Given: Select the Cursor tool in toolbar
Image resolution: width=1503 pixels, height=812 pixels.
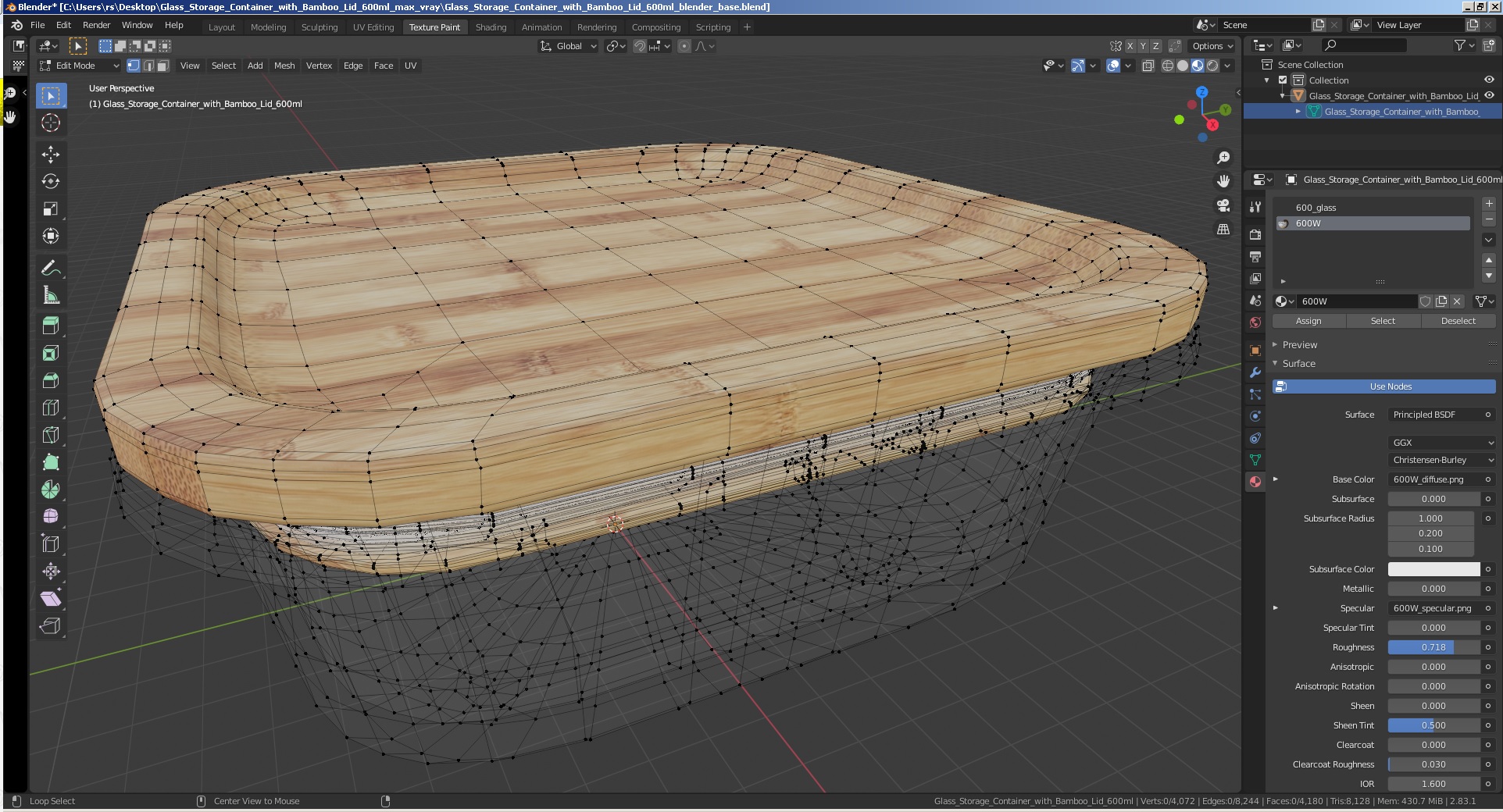Looking at the screenshot, I should 51,123.
